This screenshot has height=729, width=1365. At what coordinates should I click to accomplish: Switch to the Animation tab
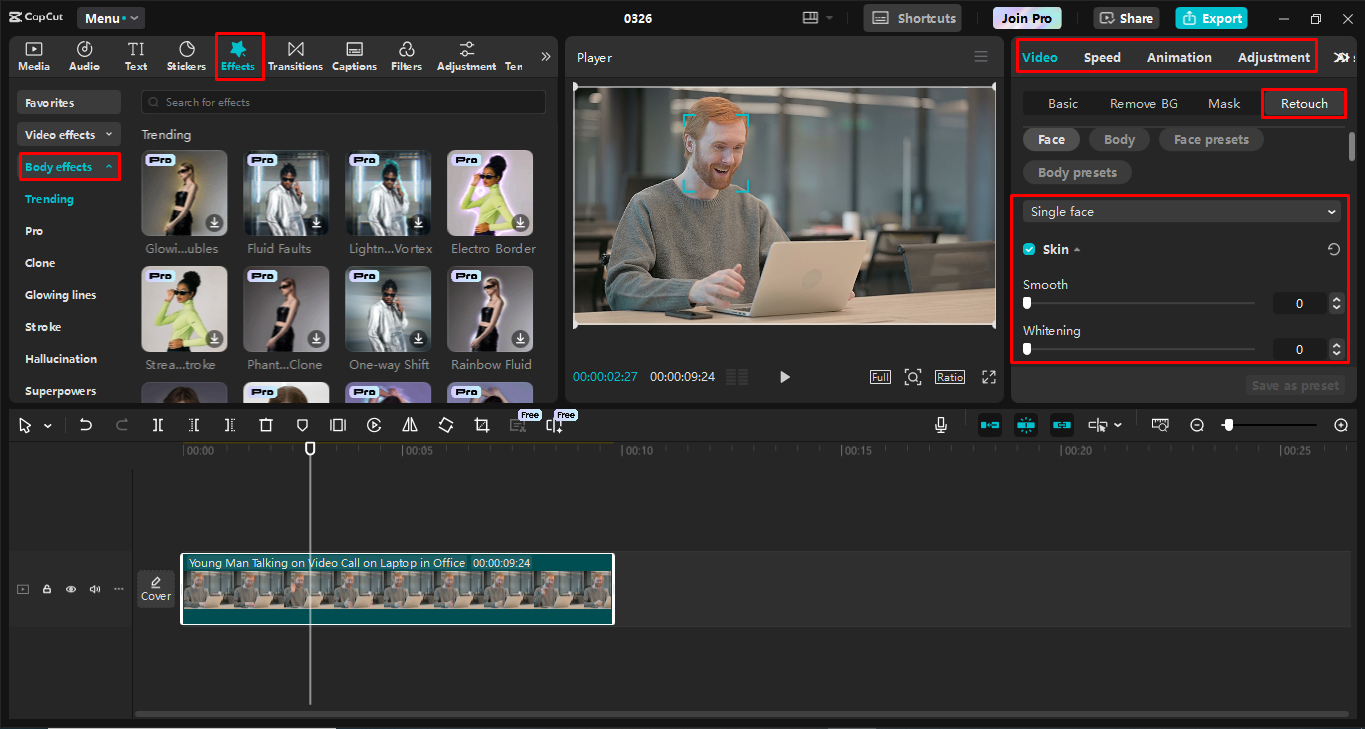[x=1179, y=57]
